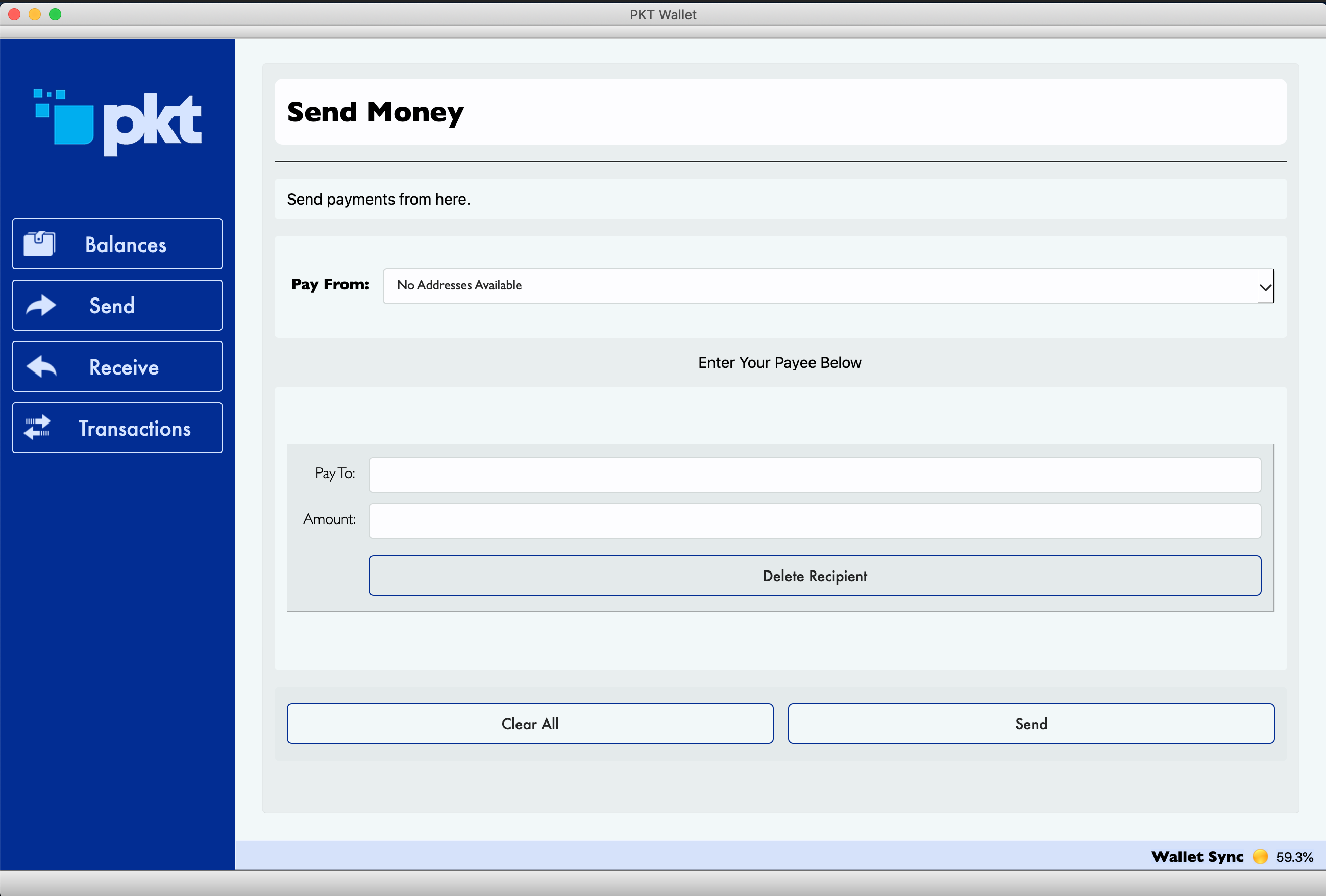This screenshot has width=1326, height=896.
Task: Click inside the Pay To field
Action: coord(814,474)
